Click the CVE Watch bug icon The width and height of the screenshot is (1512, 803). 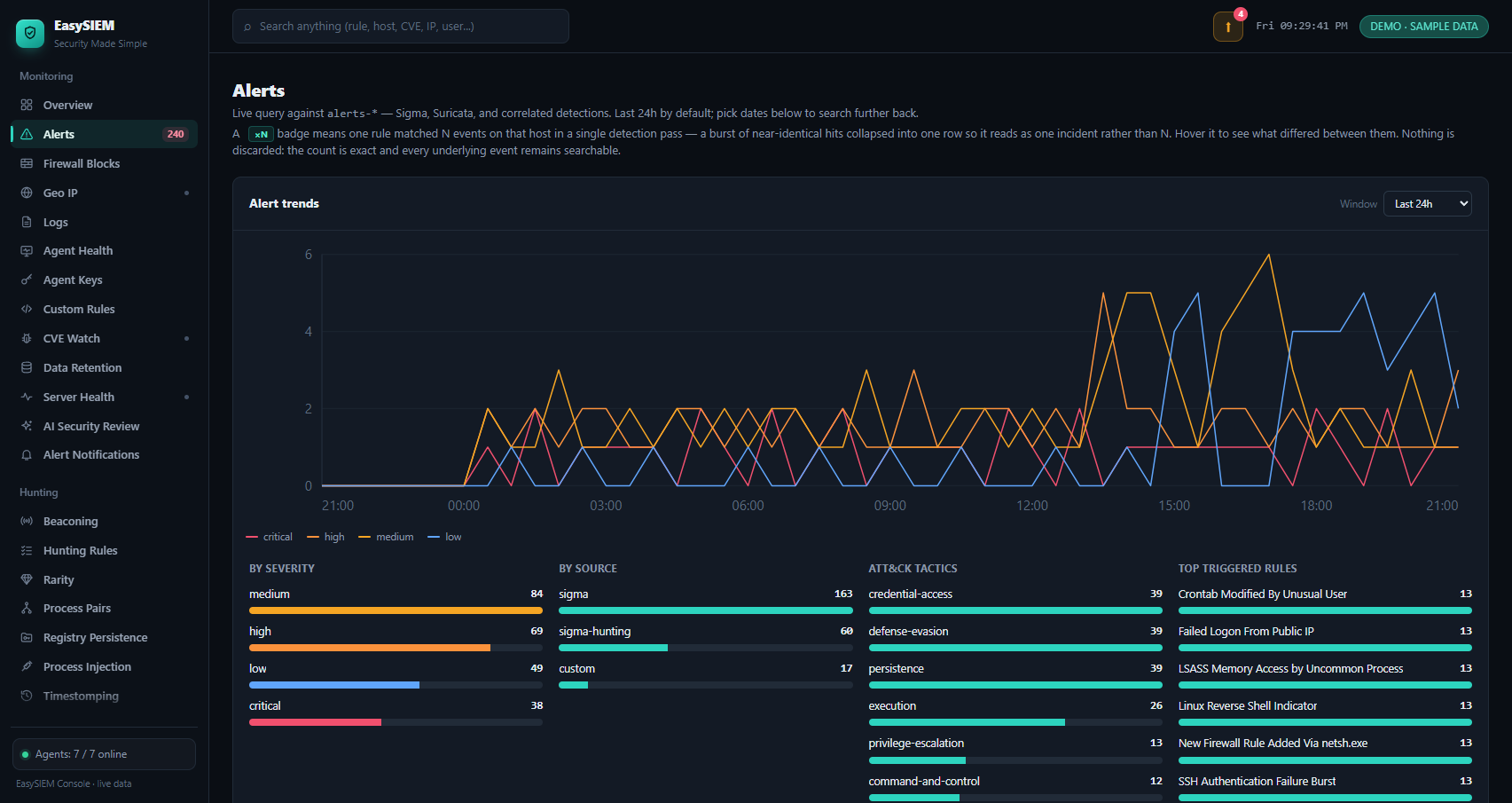[27, 339]
